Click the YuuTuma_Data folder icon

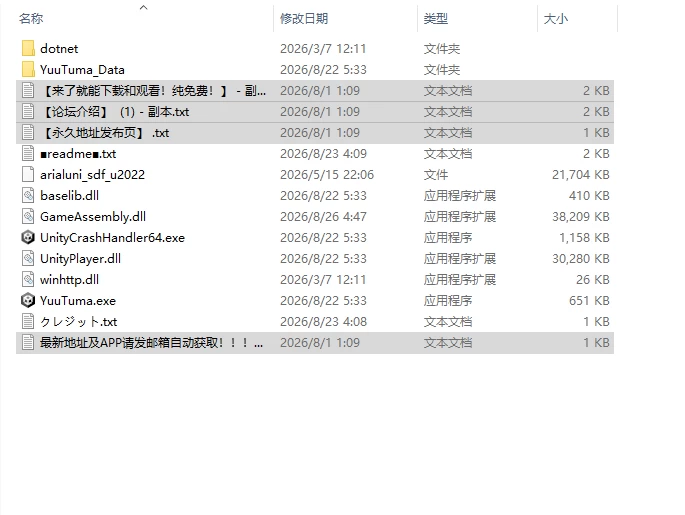pyautogui.click(x=28, y=69)
